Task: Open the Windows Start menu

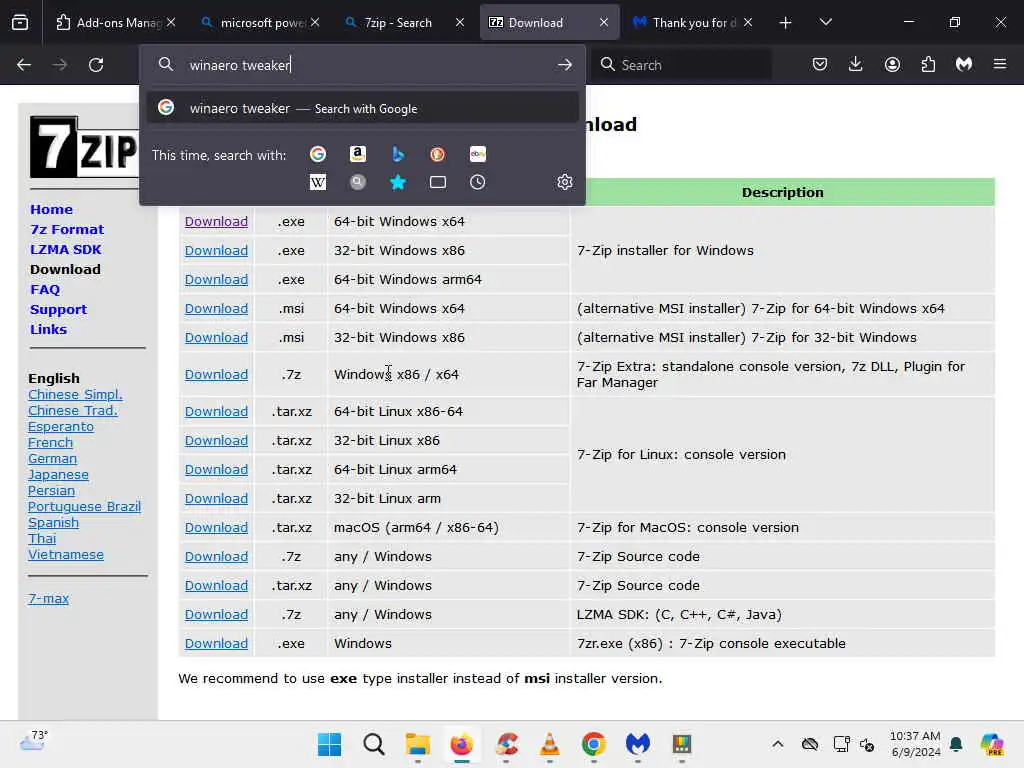Action: pyautogui.click(x=330, y=744)
